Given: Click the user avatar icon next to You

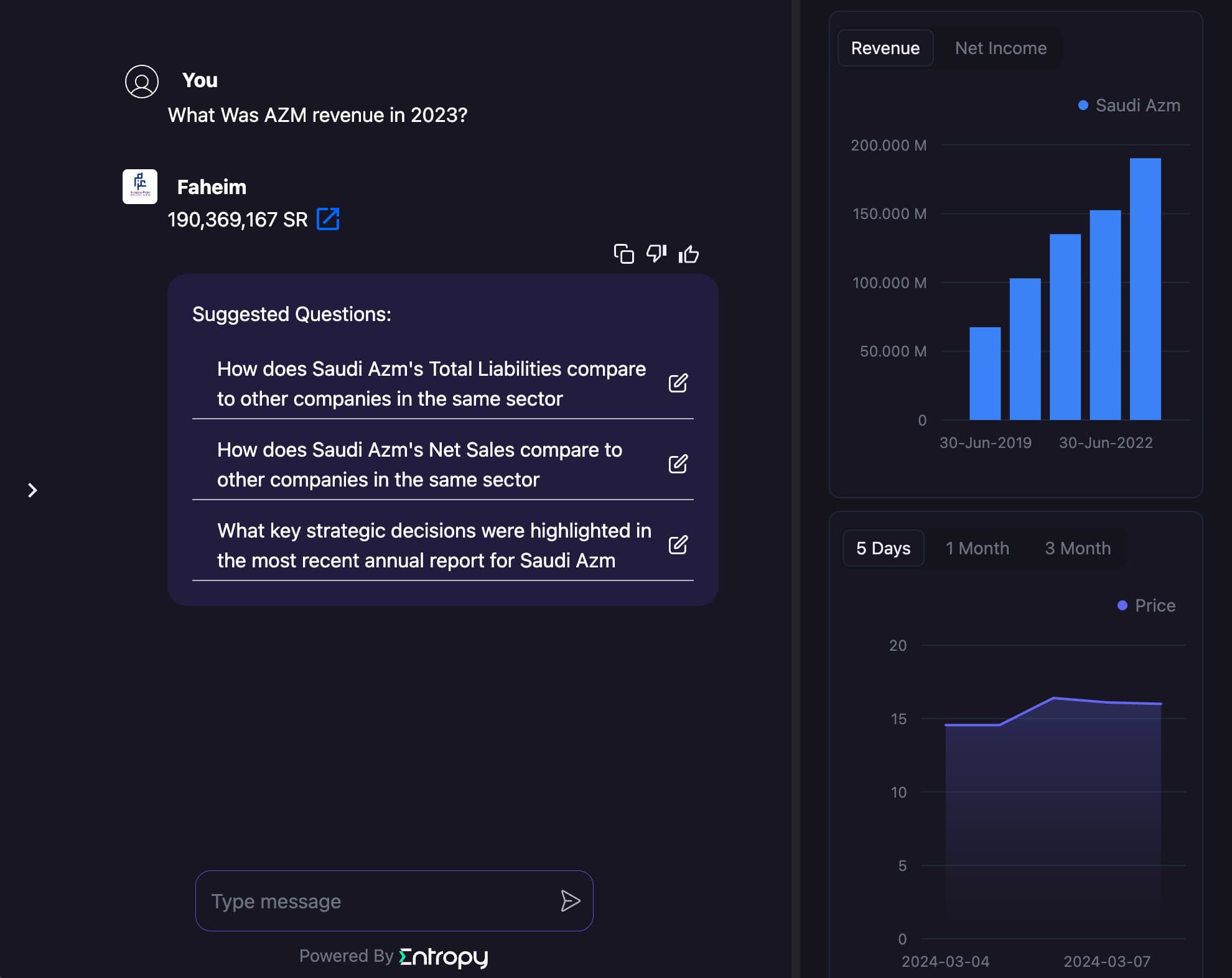Looking at the screenshot, I should point(142,81).
